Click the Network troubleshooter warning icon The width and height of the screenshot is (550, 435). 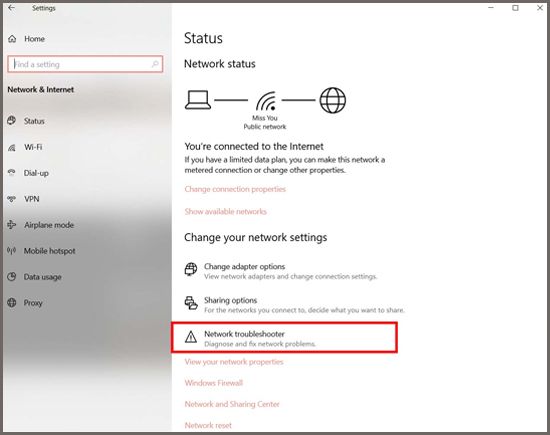pyautogui.click(x=191, y=337)
